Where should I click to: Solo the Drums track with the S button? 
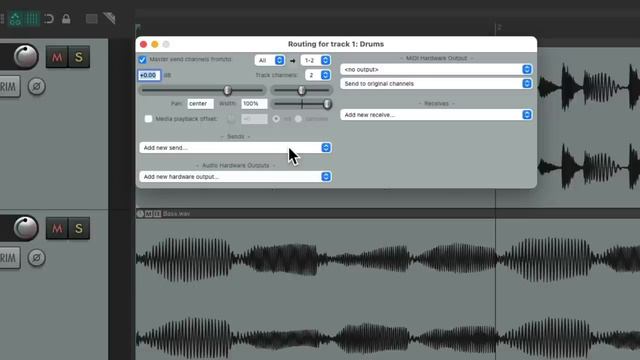pyautogui.click(x=79, y=57)
